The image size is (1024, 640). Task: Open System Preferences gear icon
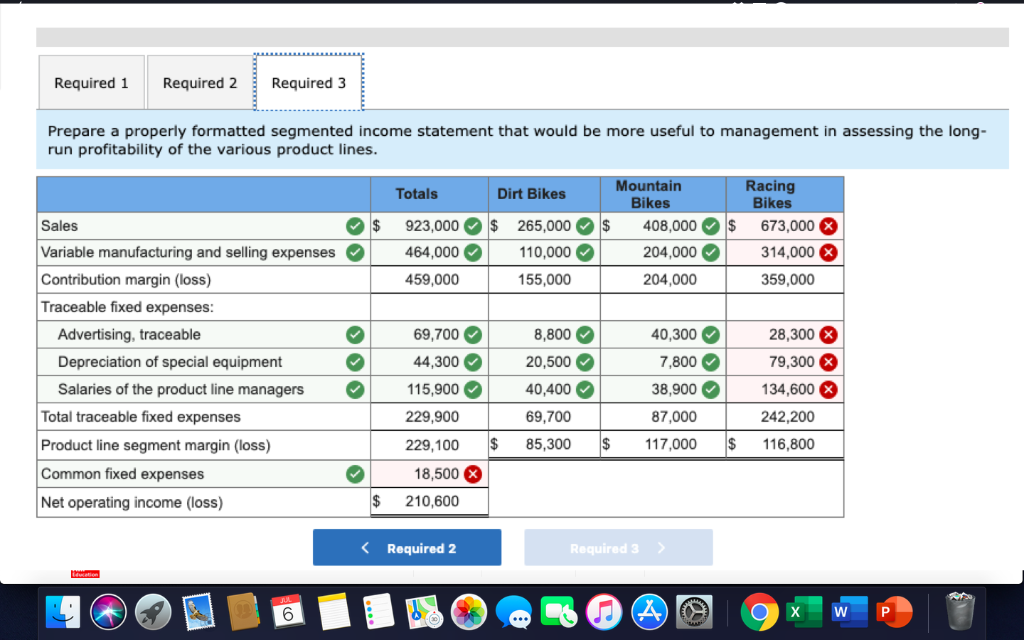[694, 612]
